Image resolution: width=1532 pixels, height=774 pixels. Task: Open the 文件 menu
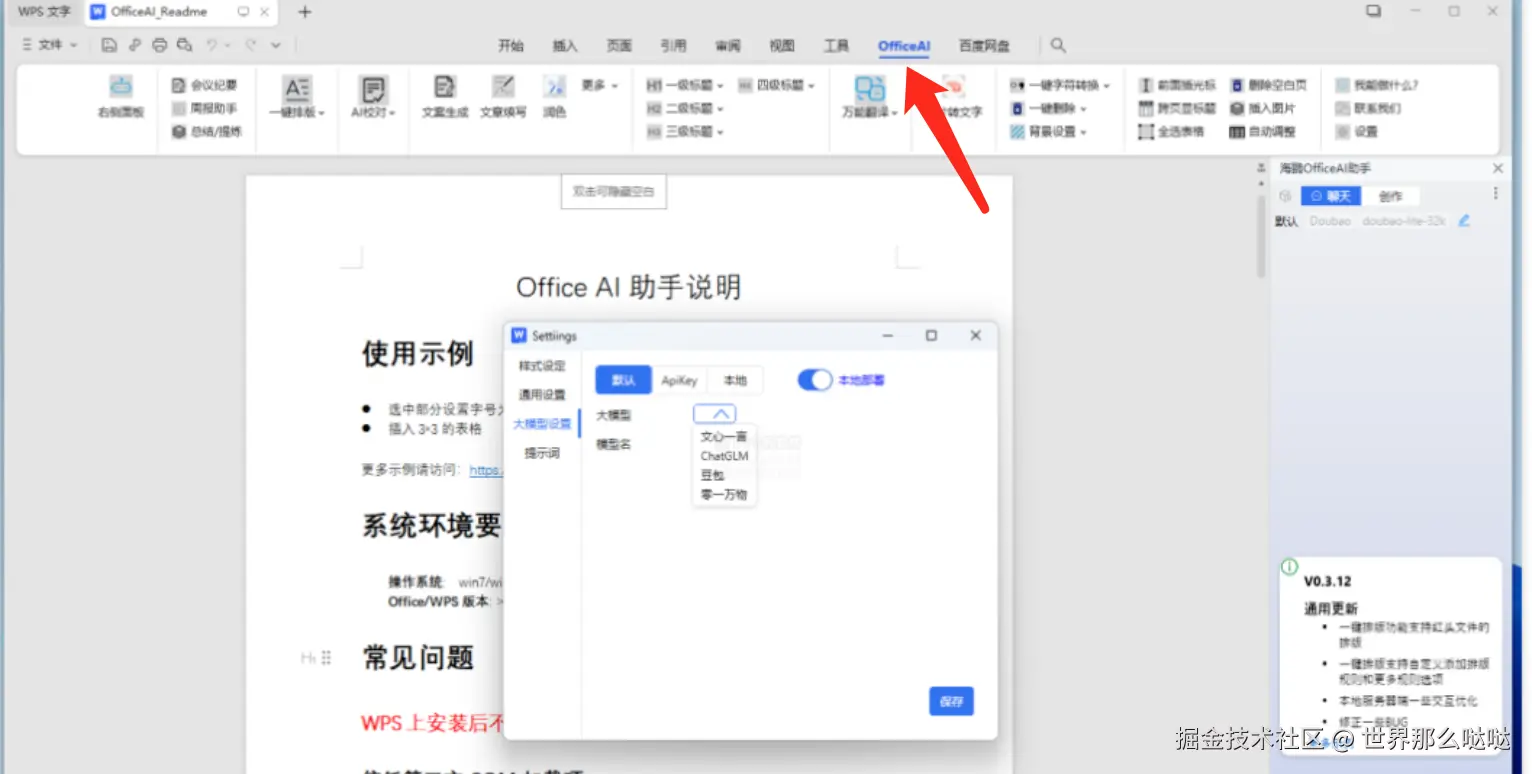[49, 45]
